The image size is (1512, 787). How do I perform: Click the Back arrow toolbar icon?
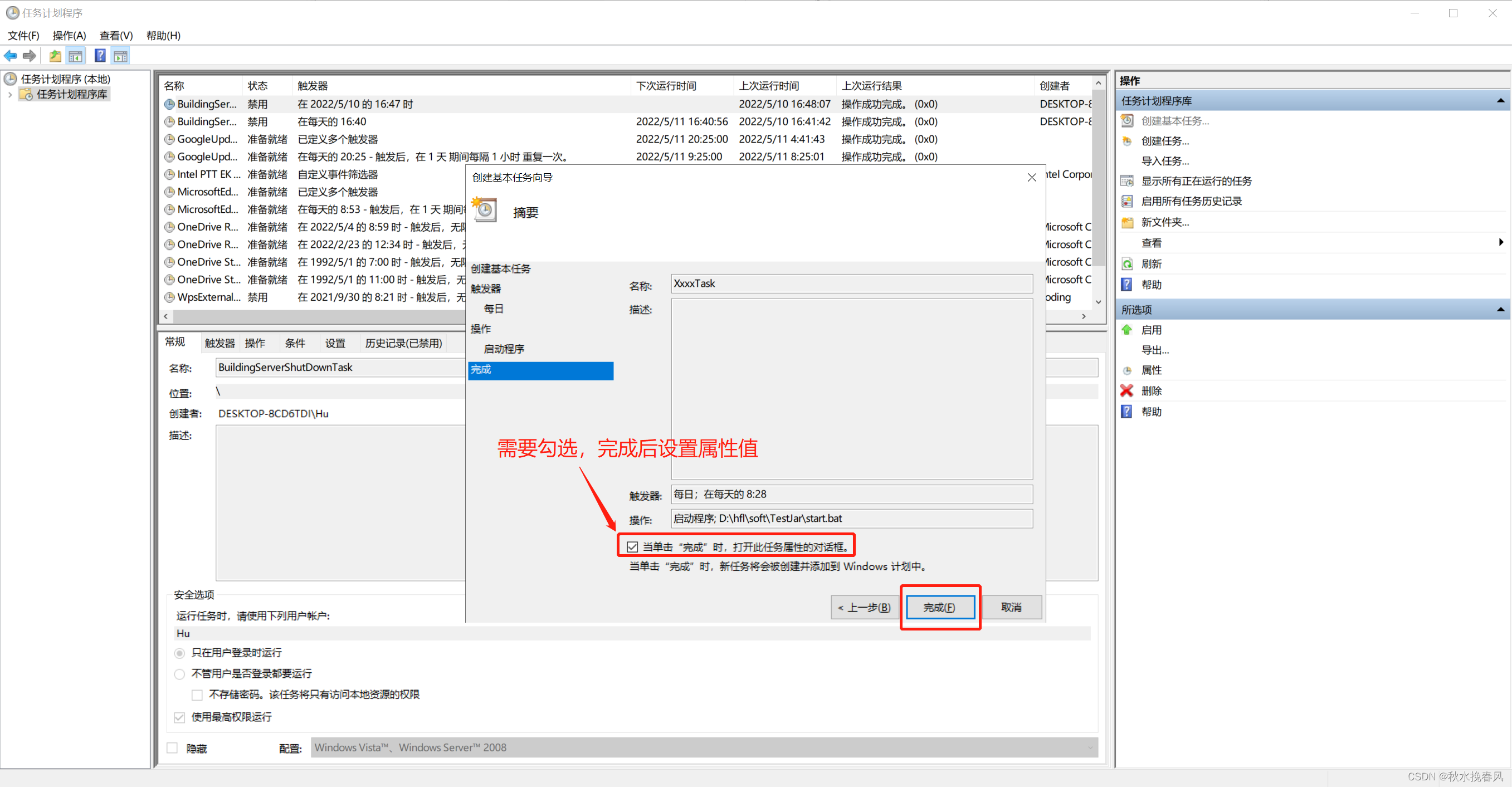coord(11,56)
